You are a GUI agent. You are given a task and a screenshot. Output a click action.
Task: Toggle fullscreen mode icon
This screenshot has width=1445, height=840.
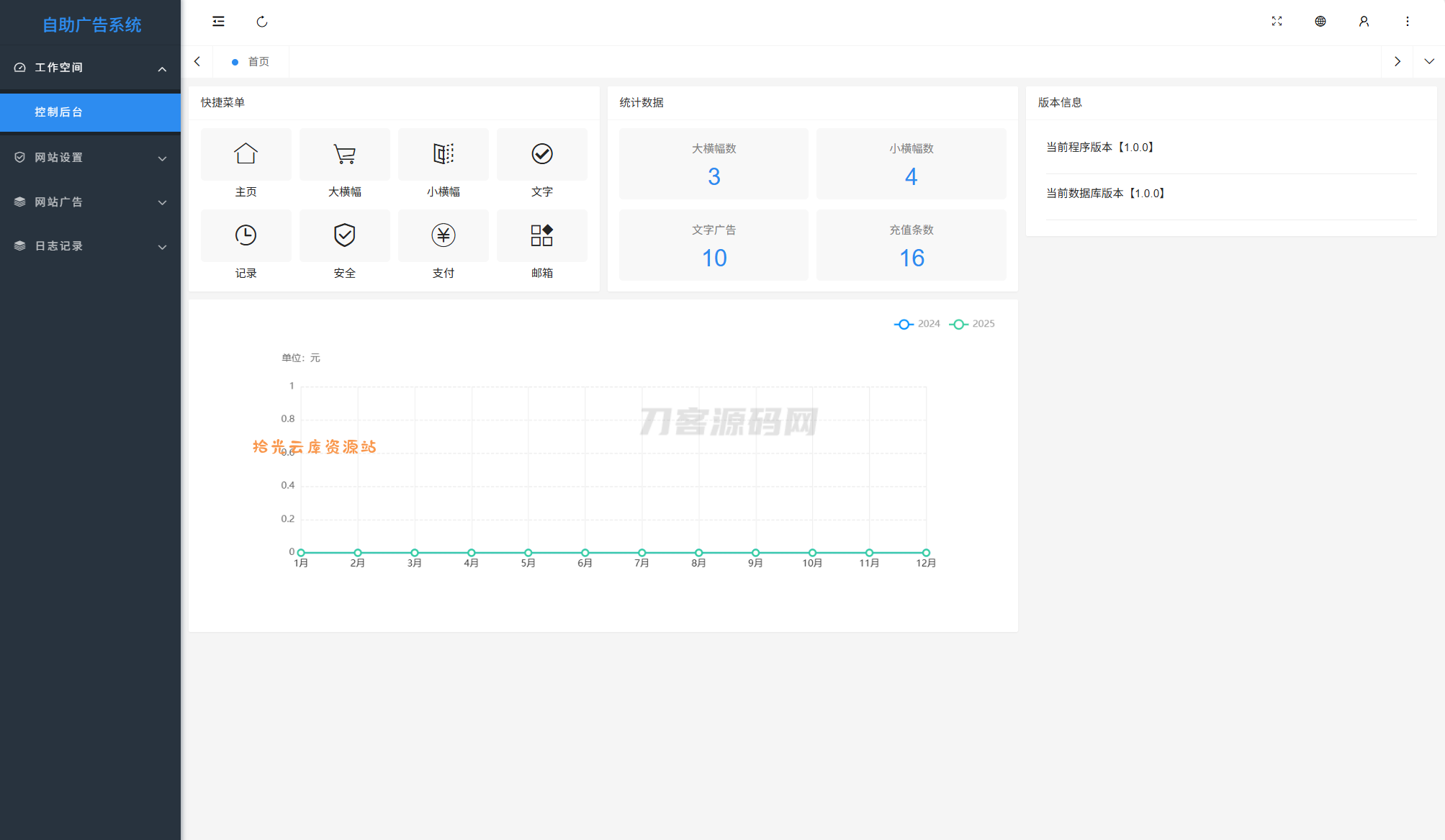[1277, 22]
